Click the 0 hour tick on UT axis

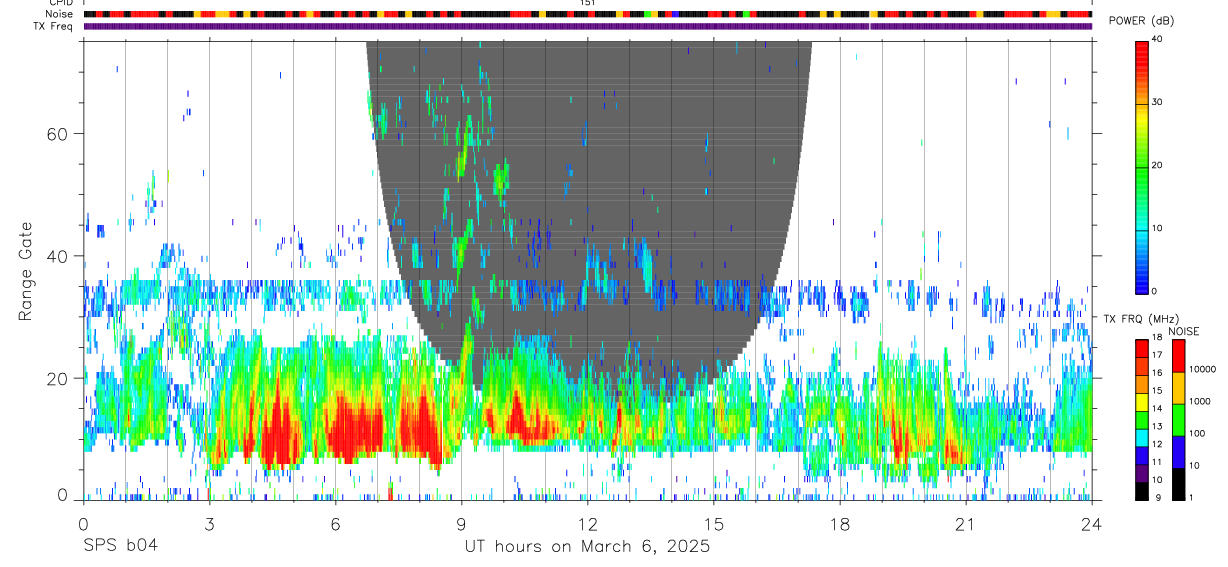83,523
